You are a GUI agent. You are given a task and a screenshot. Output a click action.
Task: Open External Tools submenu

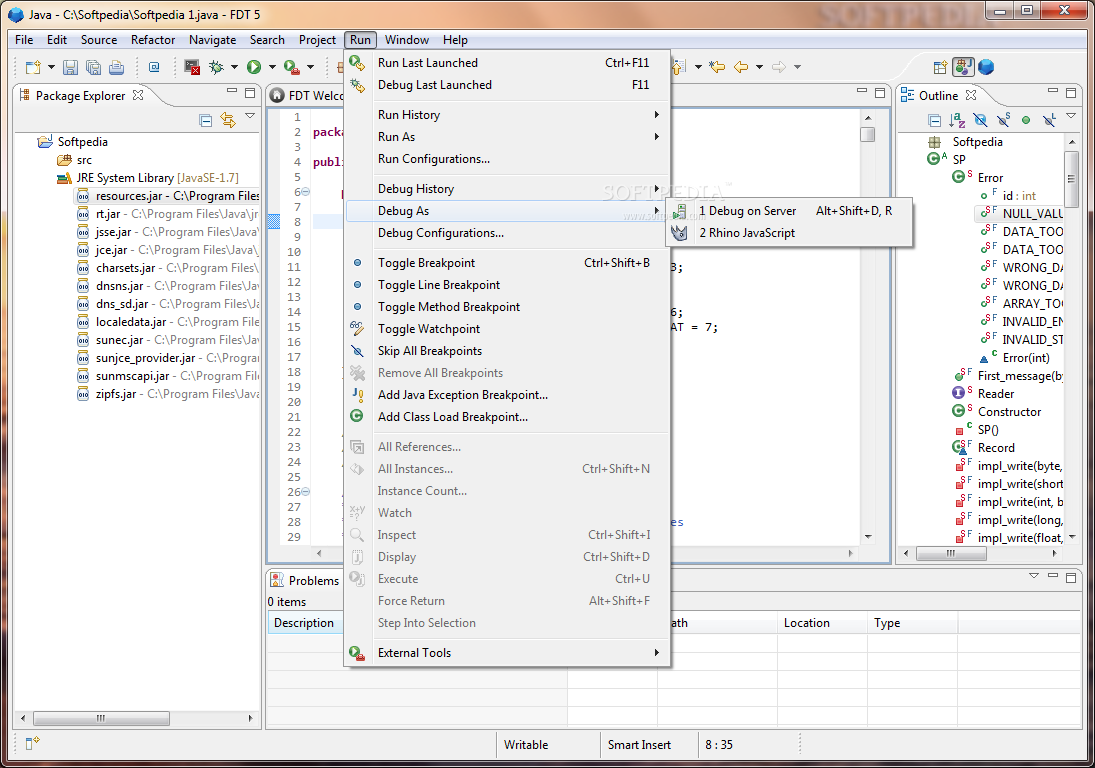pos(508,653)
